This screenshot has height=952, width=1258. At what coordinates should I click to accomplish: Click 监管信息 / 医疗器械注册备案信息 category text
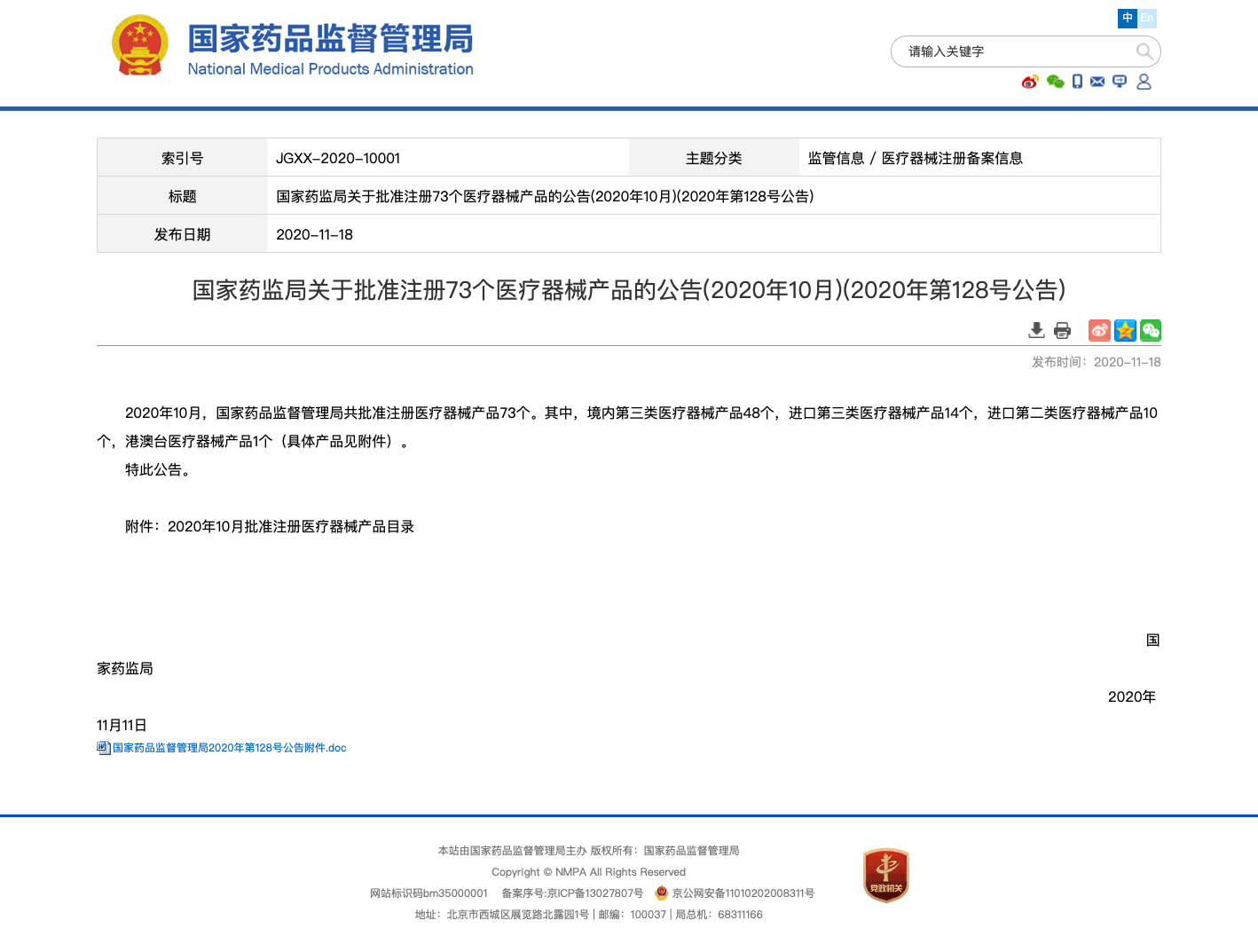point(916,158)
